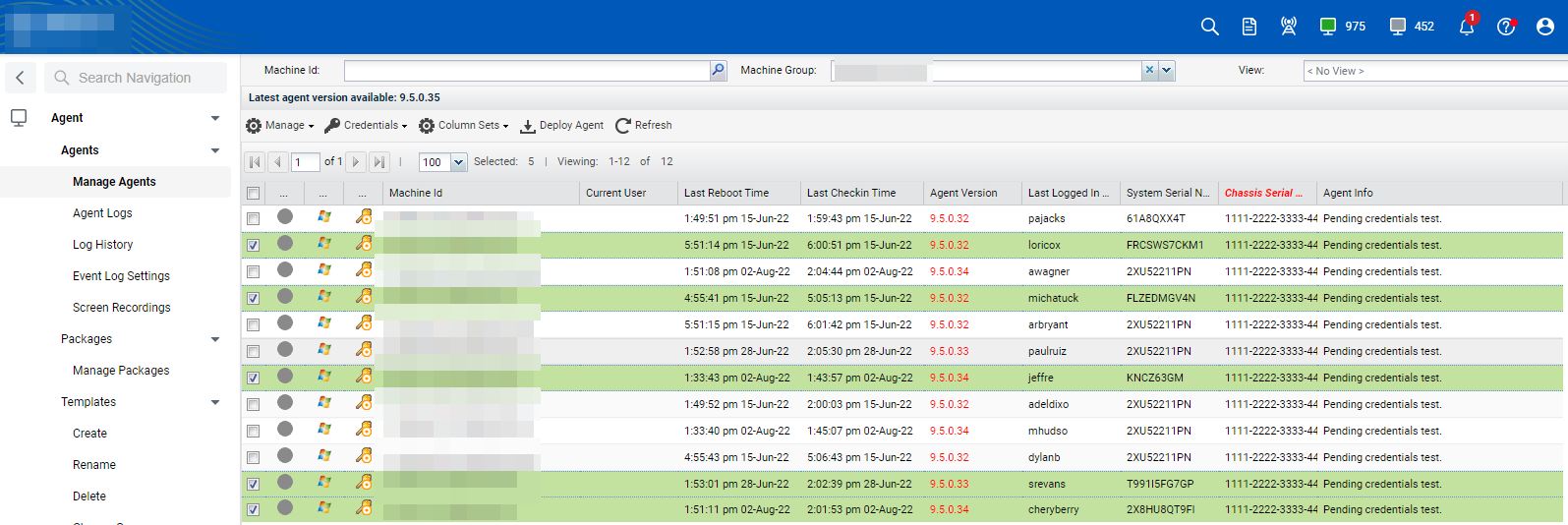Collapse the Agents subsection in sidebar
The width and height of the screenshot is (1568, 525).
(215, 150)
